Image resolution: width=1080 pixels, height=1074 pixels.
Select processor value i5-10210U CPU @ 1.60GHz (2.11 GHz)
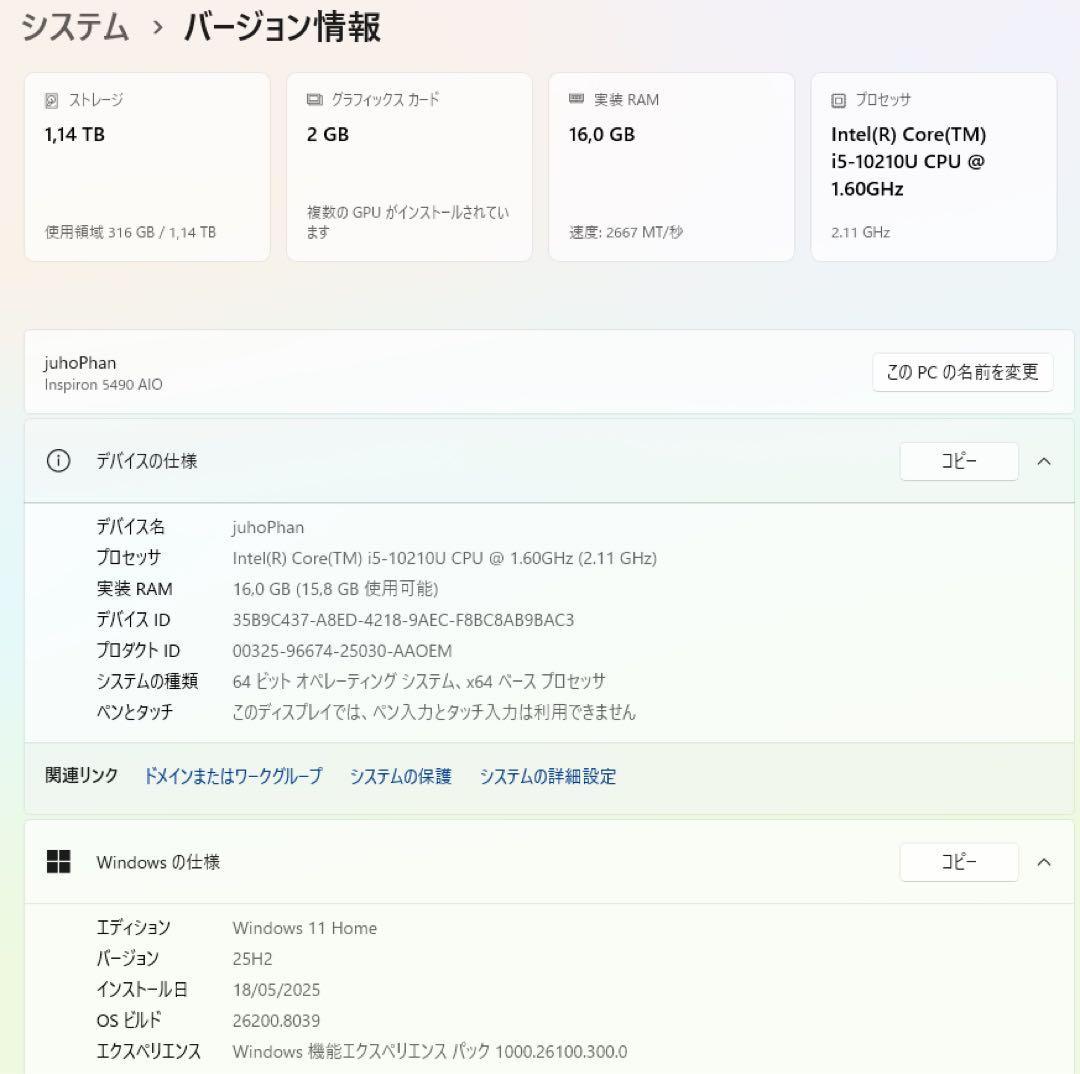pyautogui.click(x=444, y=558)
